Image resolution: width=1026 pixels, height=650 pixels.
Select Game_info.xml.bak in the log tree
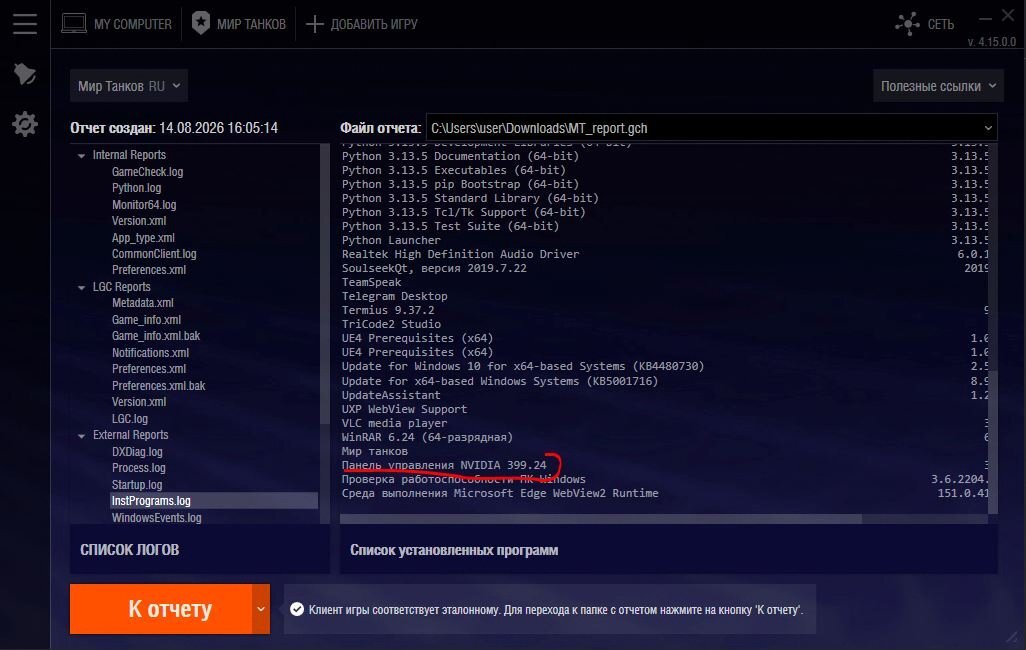pyautogui.click(x=156, y=336)
